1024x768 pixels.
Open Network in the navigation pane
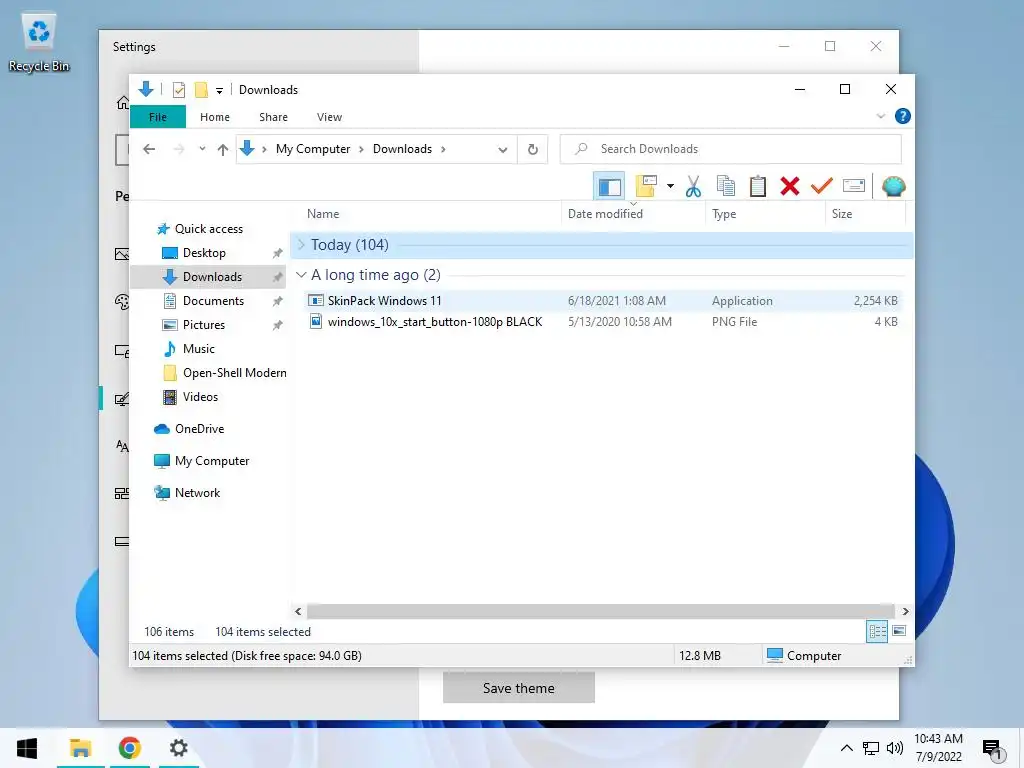point(197,493)
